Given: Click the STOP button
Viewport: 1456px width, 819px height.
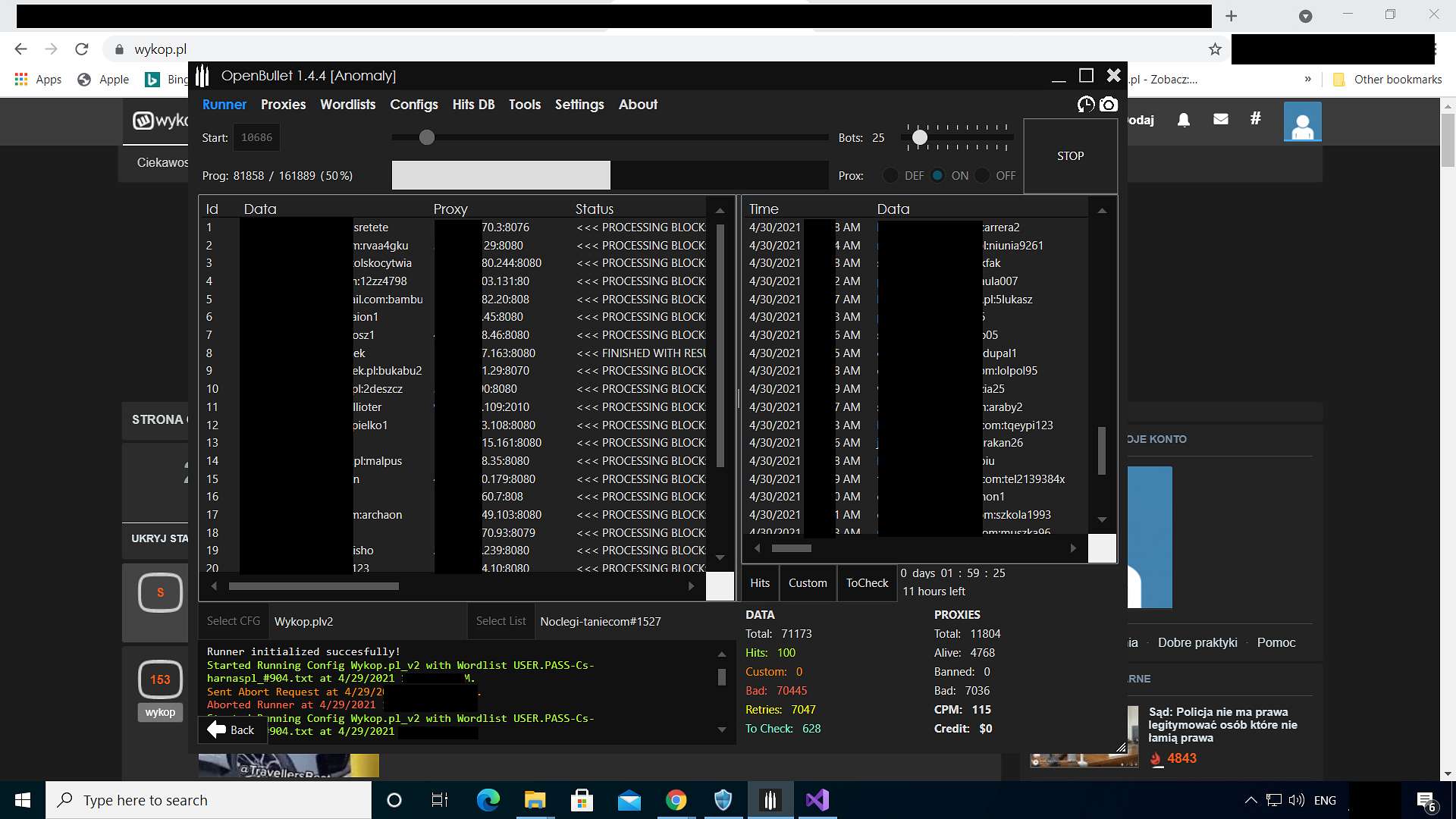Looking at the screenshot, I should (x=1070, y=155).
